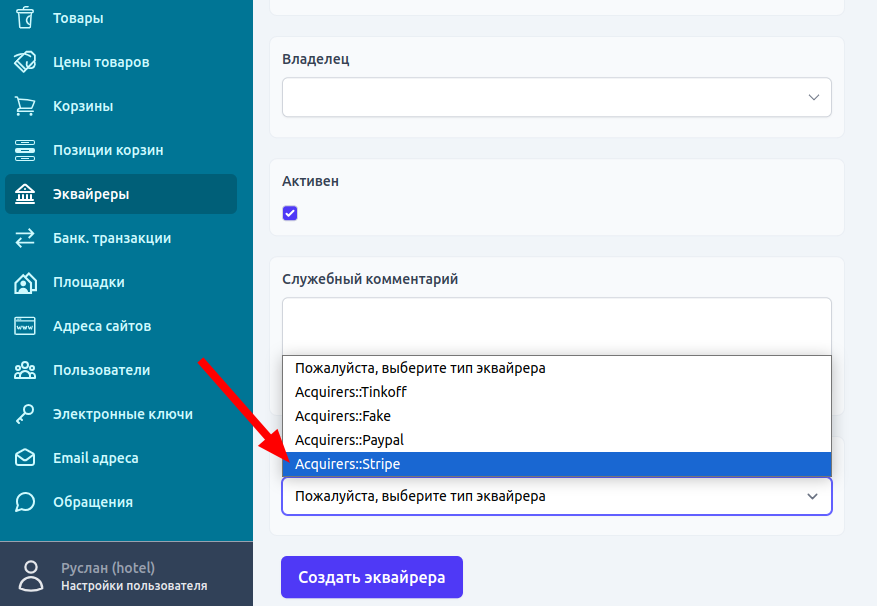Click the price tag icon for Цены товаров
877x606 pixels.
(x=25, y=62)
